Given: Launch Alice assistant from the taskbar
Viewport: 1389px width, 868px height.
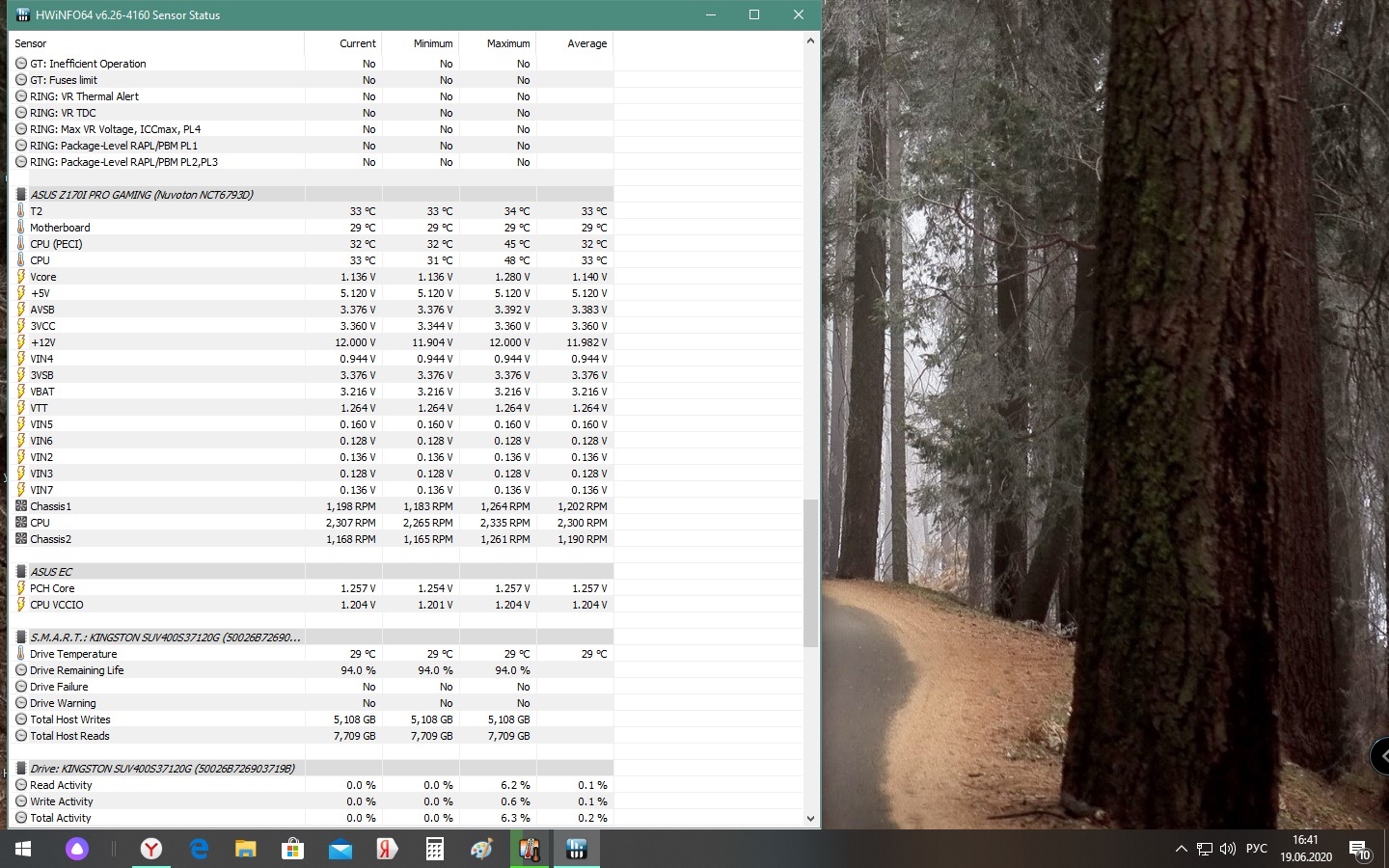Looking at the screenshot, I should pyautogui.click(x=77, y=849).
